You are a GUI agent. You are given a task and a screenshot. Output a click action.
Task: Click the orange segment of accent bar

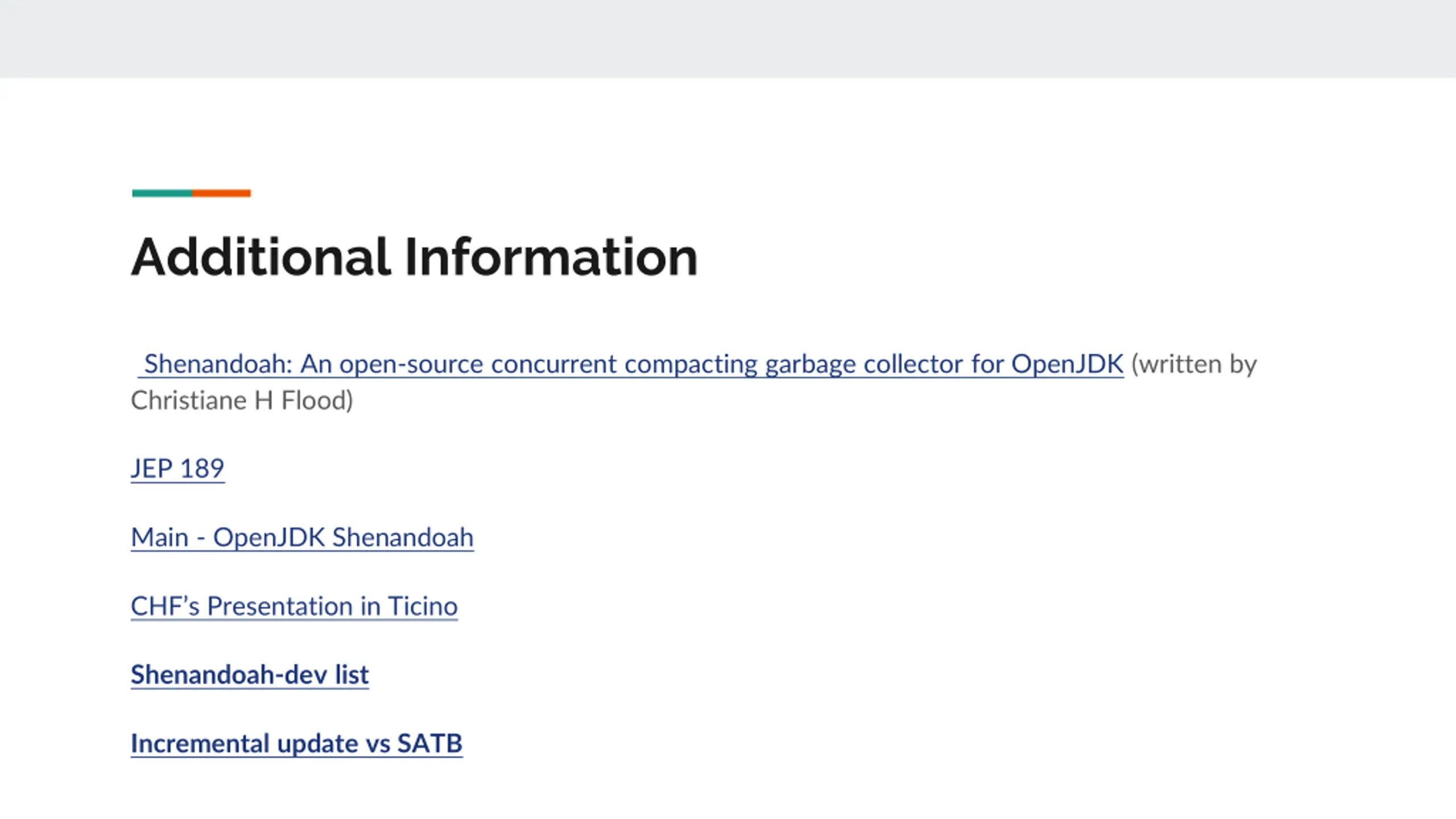[222, 193]
